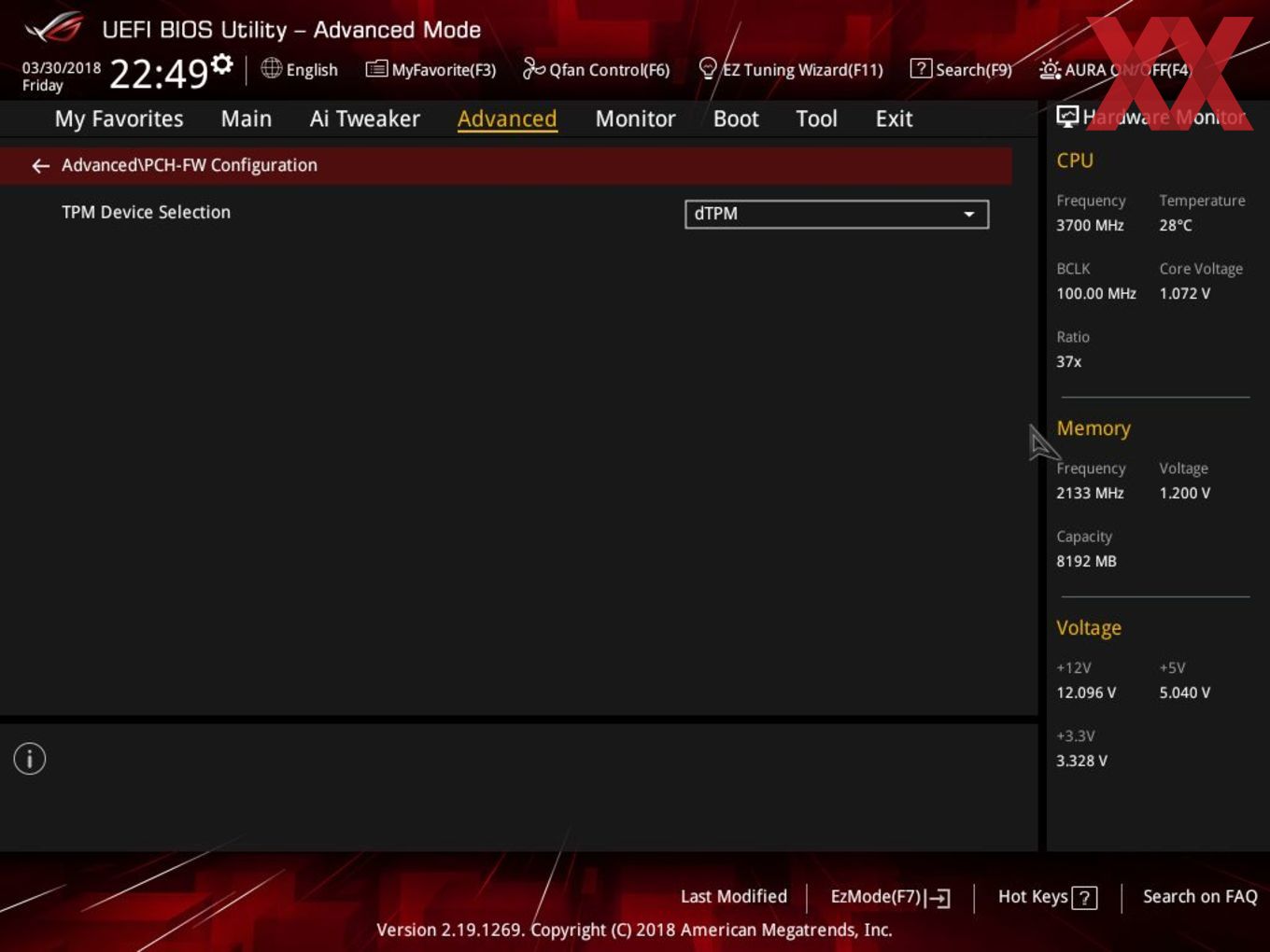Click the Version 2.19.1269 copyright text

tap(634, 931)
